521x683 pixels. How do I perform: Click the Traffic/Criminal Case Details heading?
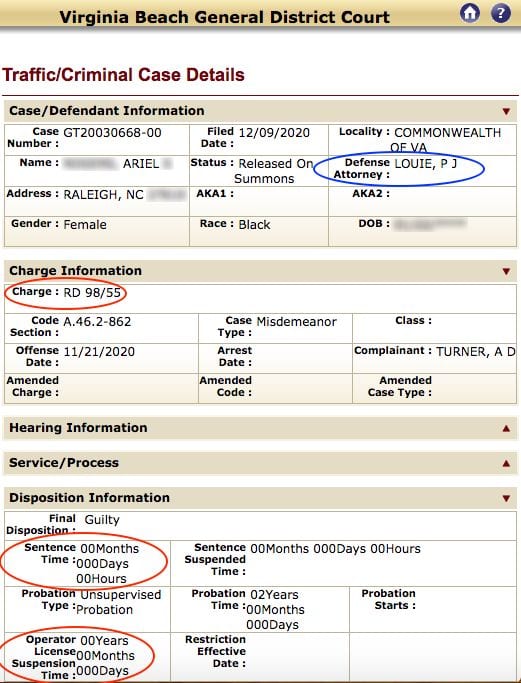pos(123,75)
